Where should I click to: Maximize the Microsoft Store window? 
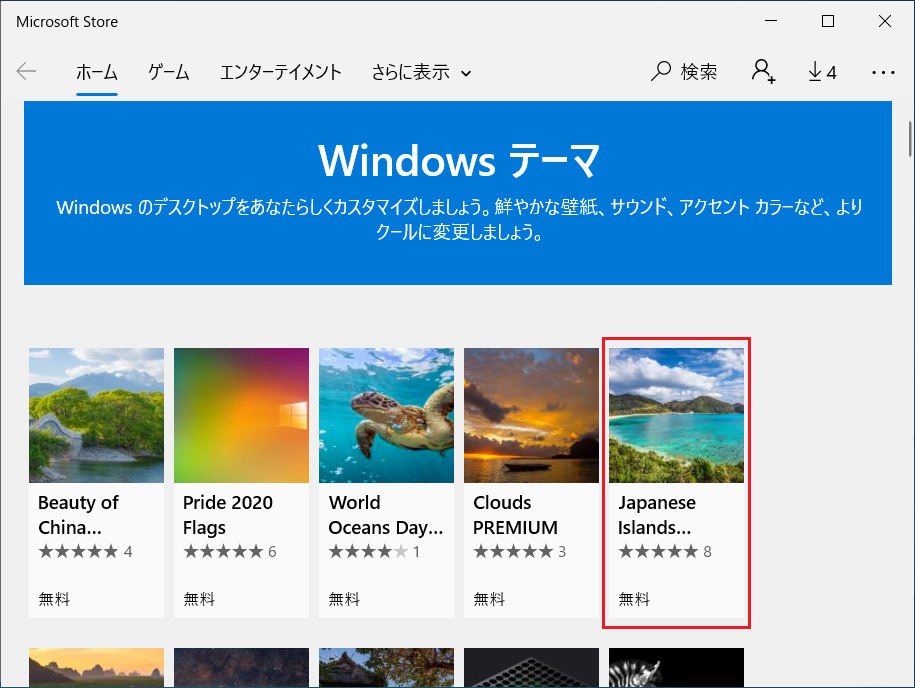827,21
